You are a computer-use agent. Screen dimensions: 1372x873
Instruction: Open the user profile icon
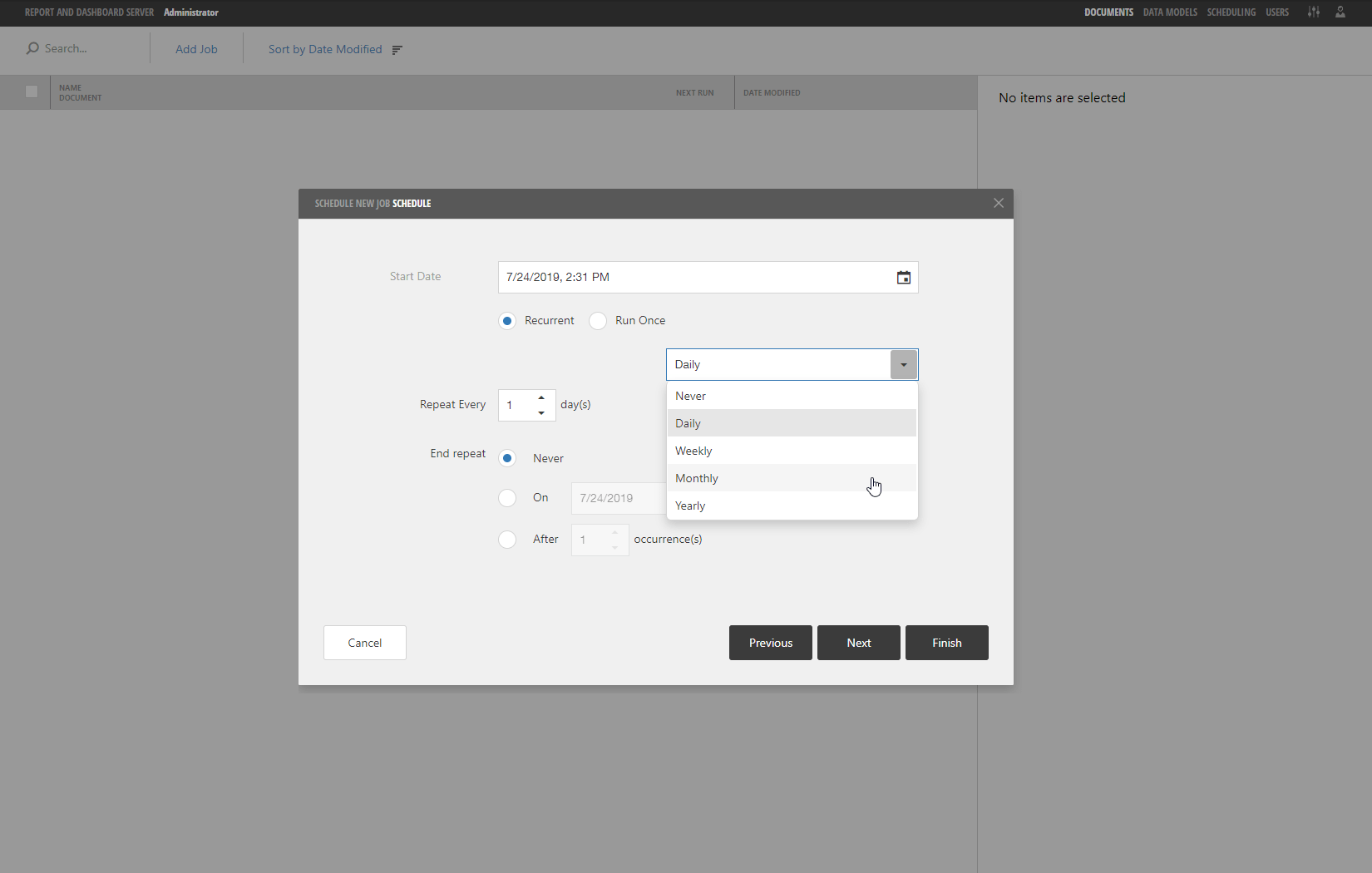1340,12
